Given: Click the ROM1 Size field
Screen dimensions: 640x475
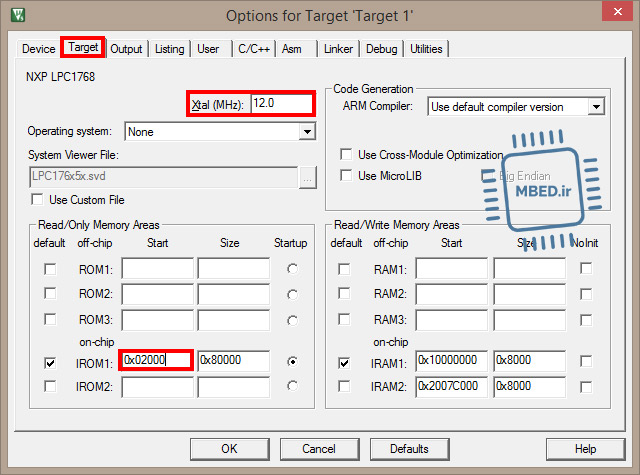Looking at the screenshot, I should [x=234, y=268].
